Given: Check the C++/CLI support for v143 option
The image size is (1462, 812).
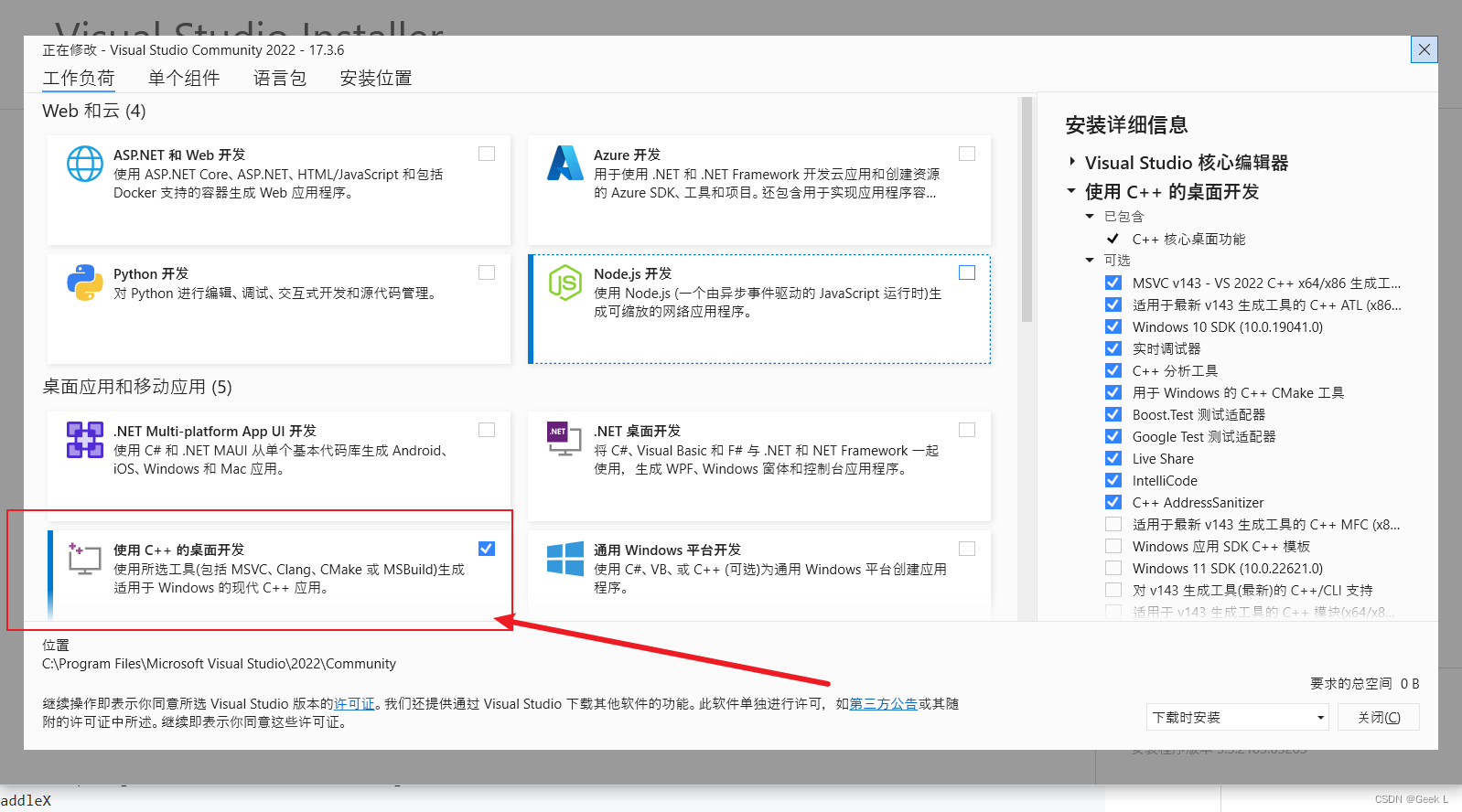Looking at the screenshot, I should 1113,590.
